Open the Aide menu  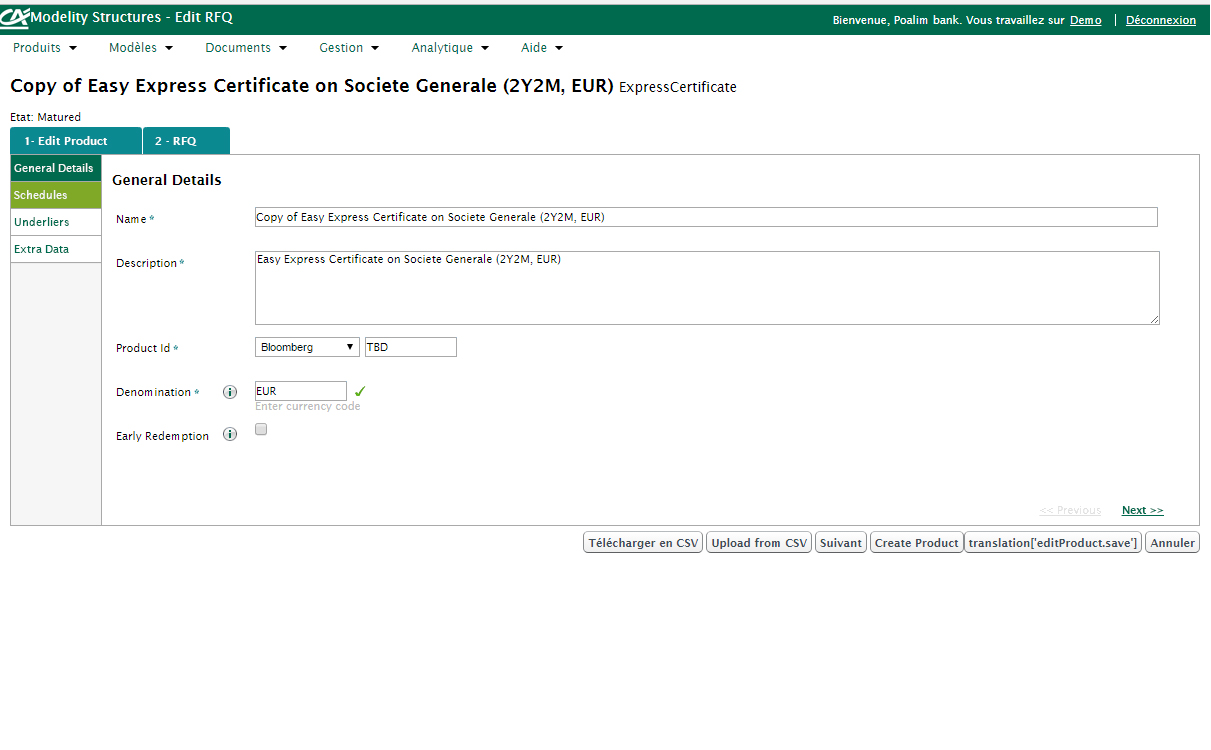[x=542, y=48]
